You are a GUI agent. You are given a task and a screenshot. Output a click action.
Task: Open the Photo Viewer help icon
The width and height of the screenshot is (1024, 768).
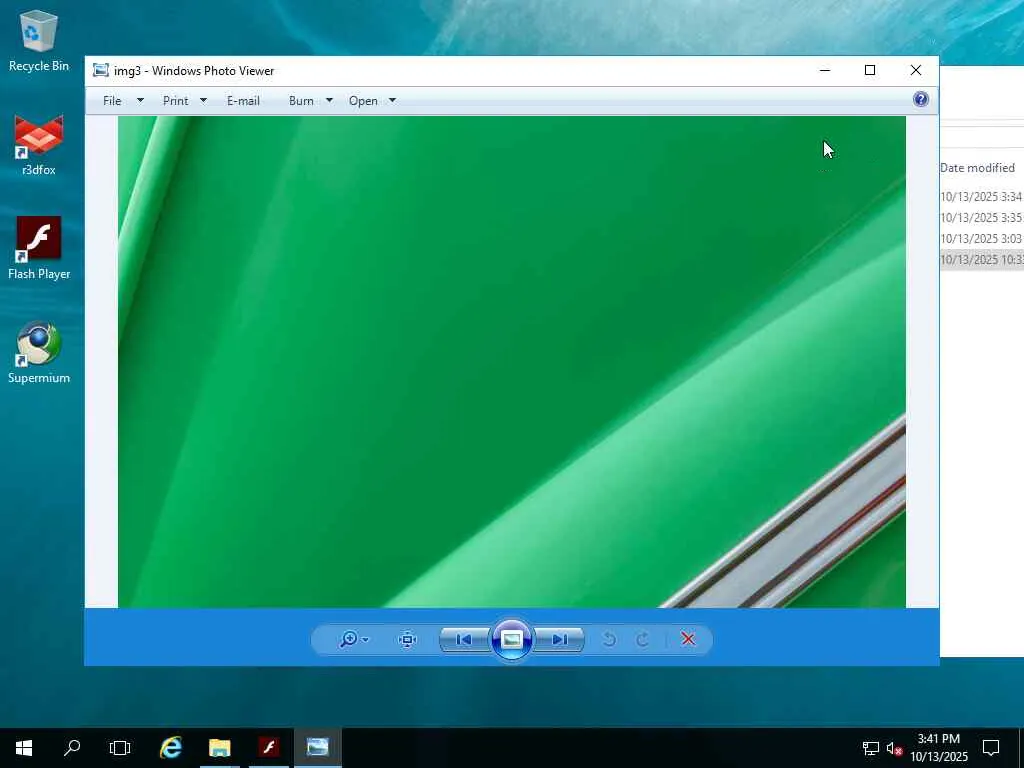(x=921, y=99)
